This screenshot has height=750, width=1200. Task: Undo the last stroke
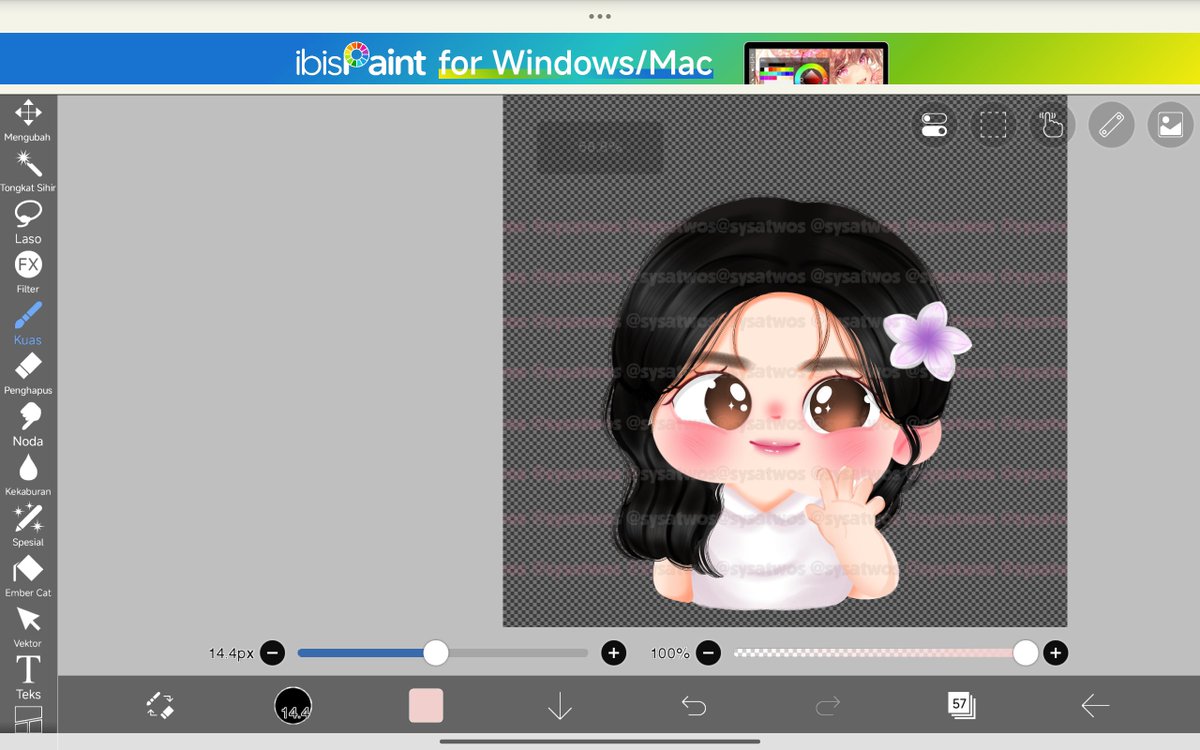point(694,706)
